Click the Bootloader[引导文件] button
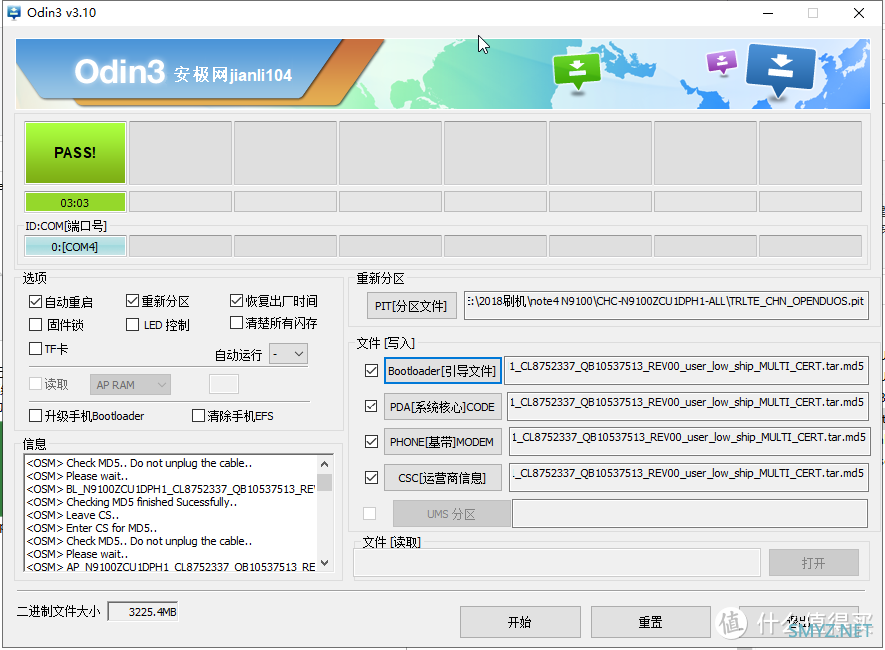Screen dimensions: 885x650 point(442,371)
